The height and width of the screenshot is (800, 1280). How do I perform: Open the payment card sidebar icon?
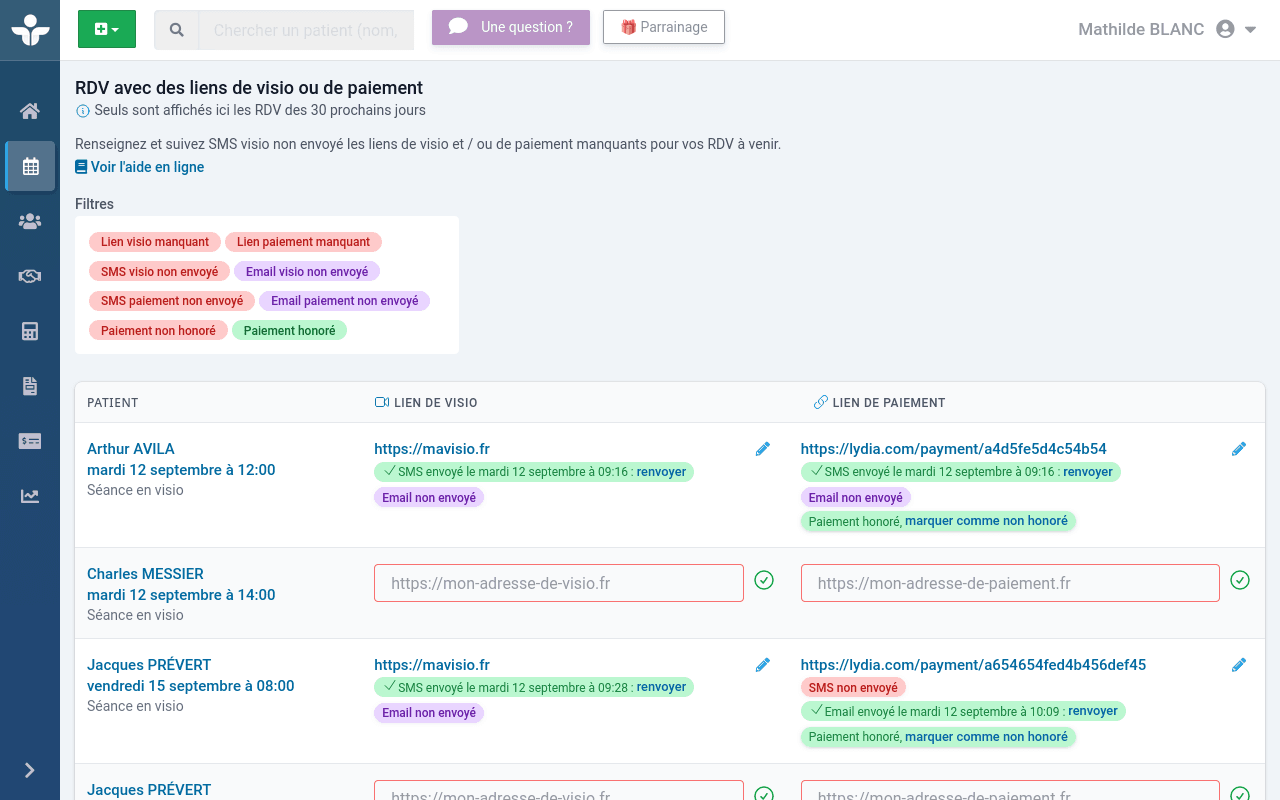coord(30,441)
